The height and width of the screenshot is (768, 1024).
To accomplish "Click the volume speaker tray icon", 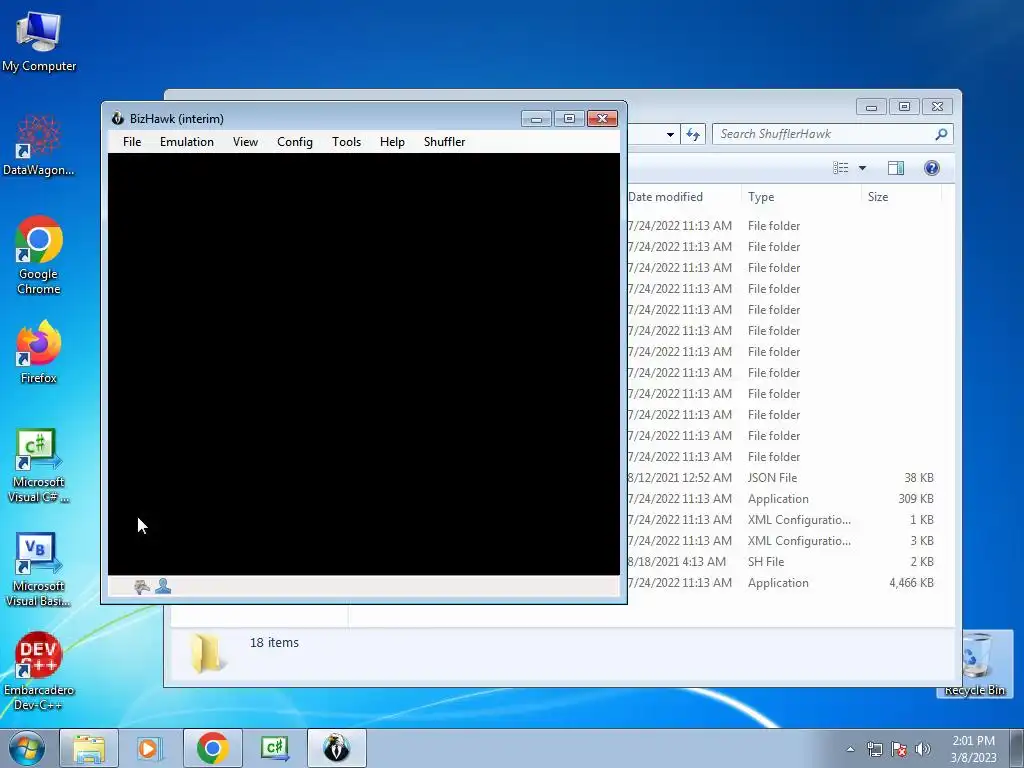I will click(x=923, y=749).
